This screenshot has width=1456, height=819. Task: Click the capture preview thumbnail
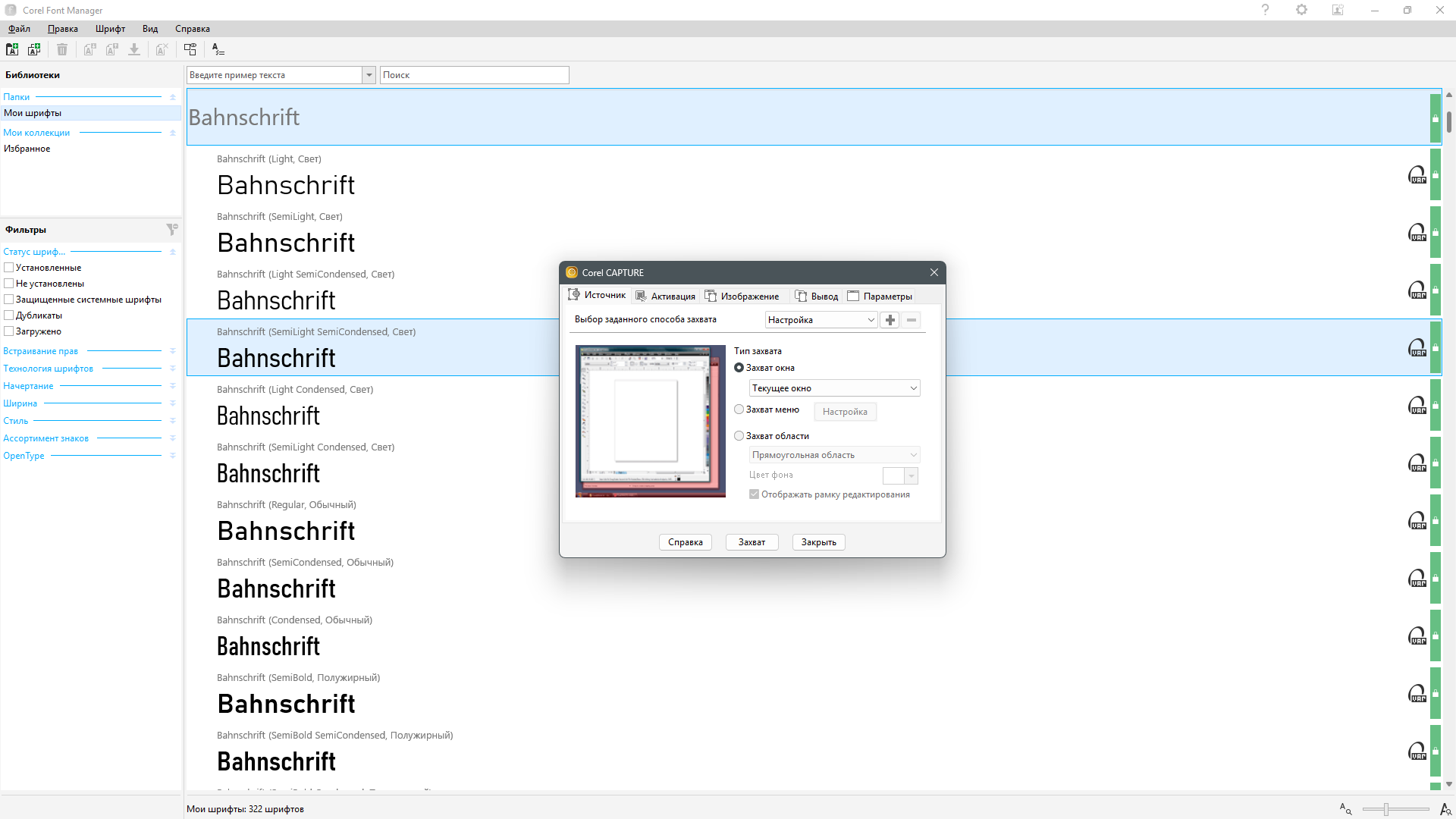click(650, 422)
